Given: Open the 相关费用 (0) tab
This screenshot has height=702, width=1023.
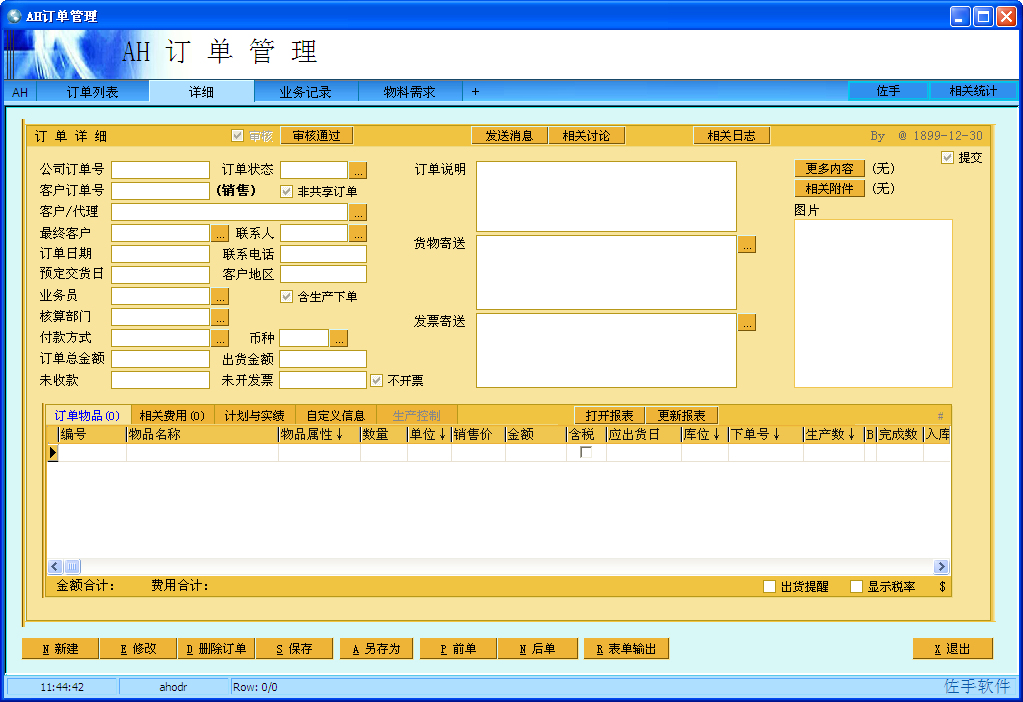Looking at the screenshot, I should [x=172, y=416].
